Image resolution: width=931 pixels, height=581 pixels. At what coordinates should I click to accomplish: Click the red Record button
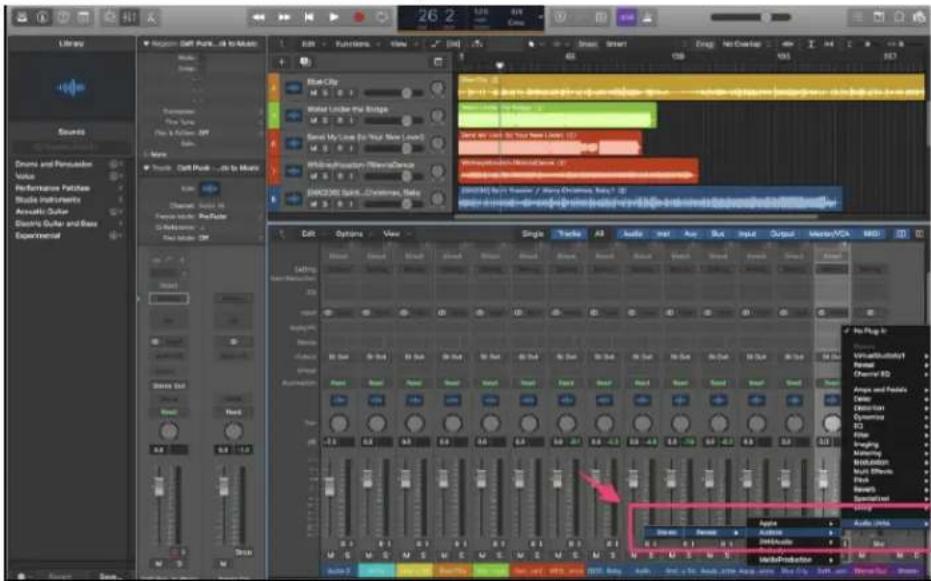[x=359, y=17]
